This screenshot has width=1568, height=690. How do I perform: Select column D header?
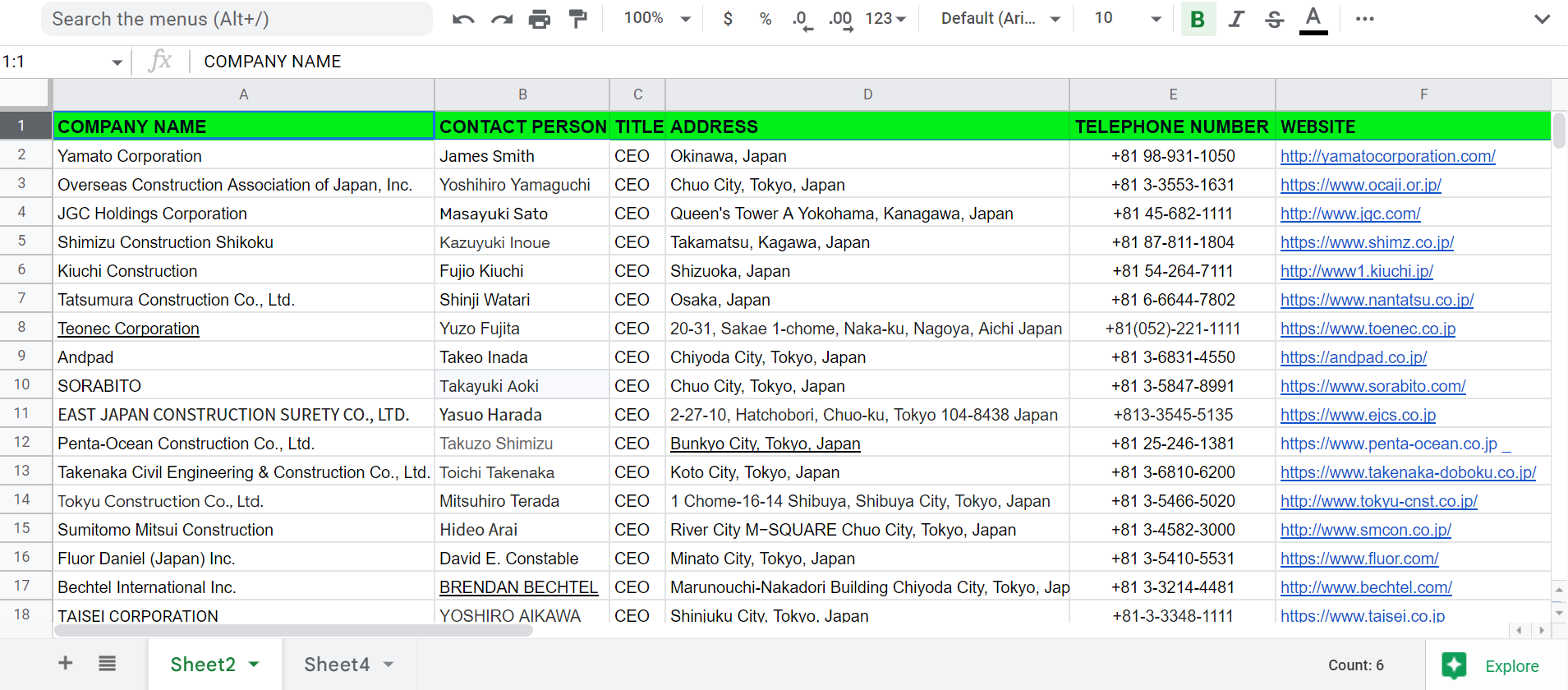(x=867, y=94)
